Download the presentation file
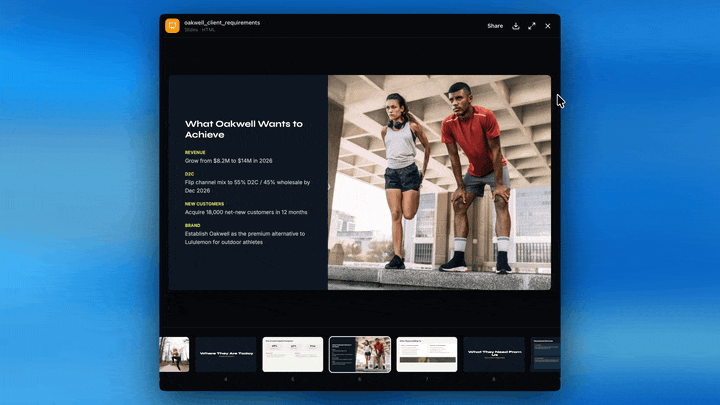720x405 pixels. pos(516,26)
